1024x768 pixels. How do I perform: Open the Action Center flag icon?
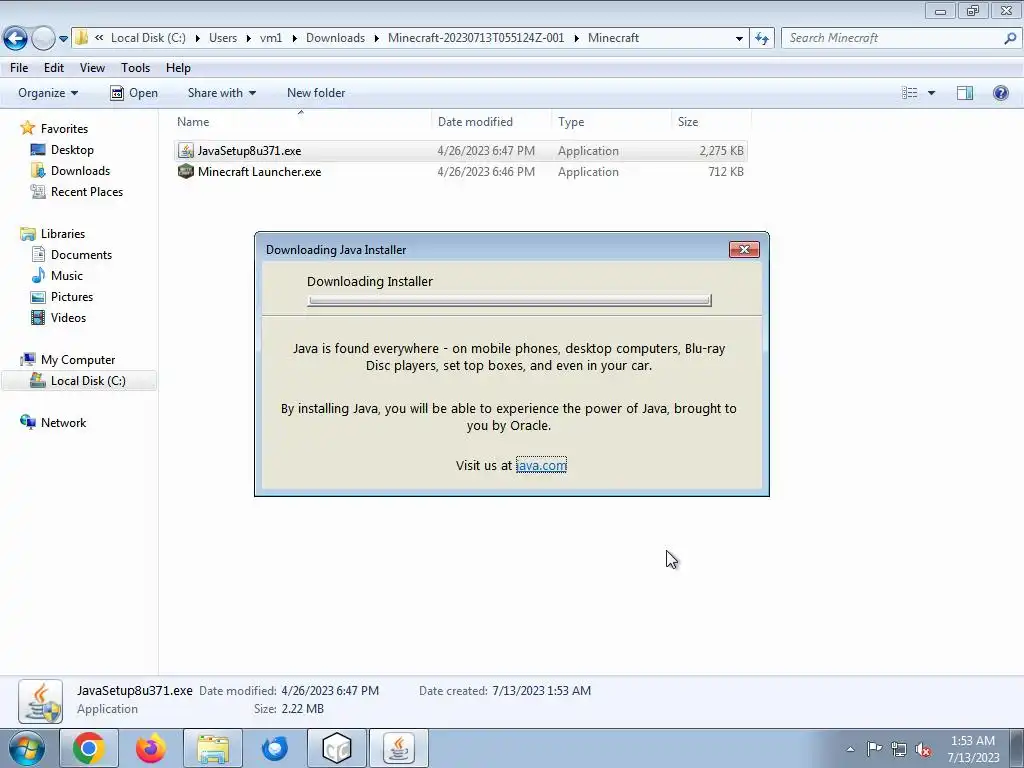[874, 749]
